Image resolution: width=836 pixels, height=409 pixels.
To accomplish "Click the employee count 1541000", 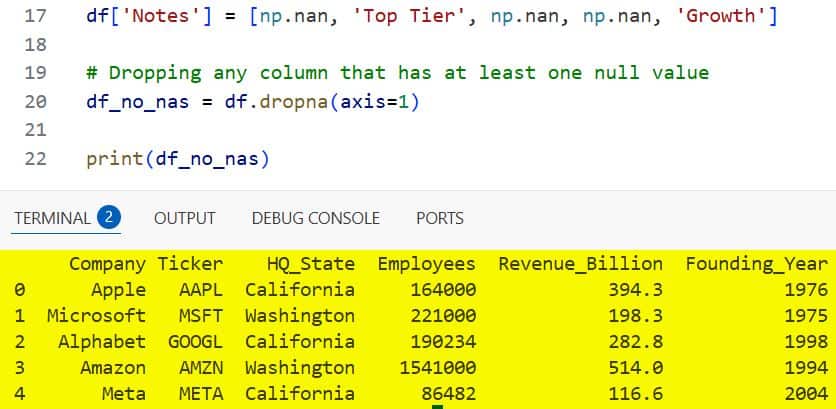I will (x=437, y=368).
